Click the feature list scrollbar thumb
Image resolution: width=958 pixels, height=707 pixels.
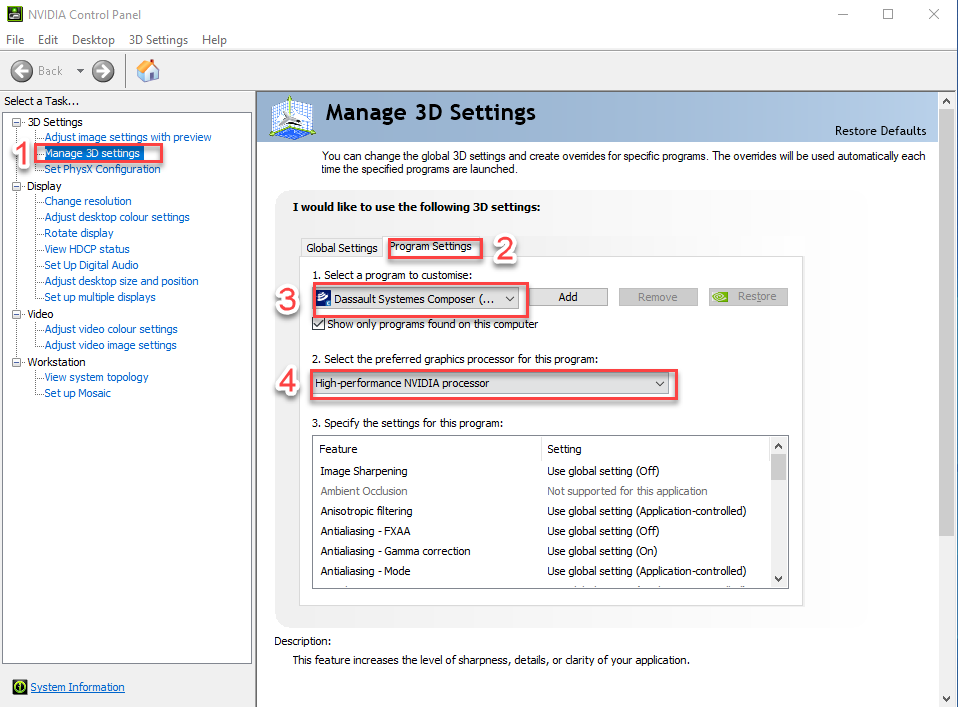click(x=778, y=467)
